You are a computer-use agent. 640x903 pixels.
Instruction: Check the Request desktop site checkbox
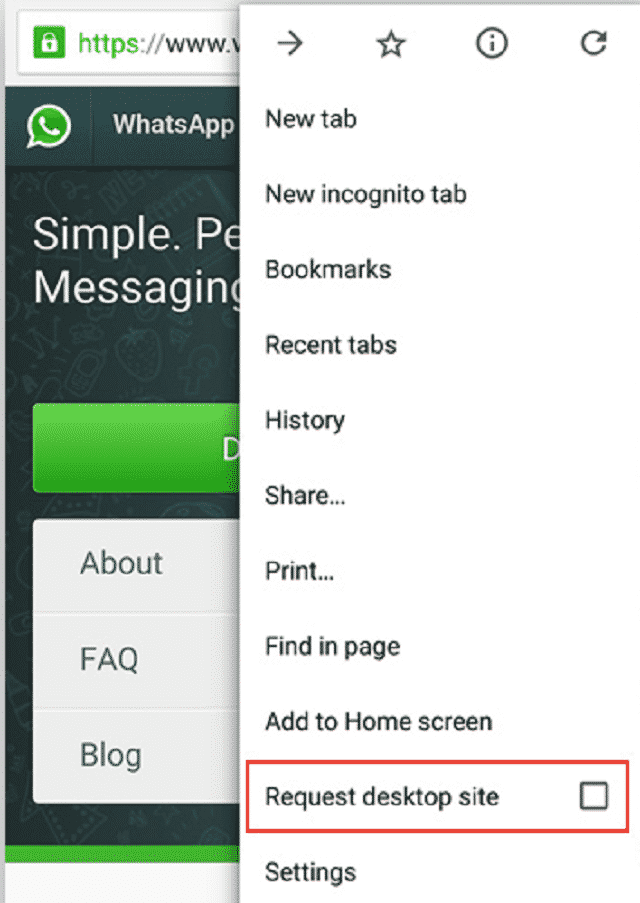pos(593,796)
